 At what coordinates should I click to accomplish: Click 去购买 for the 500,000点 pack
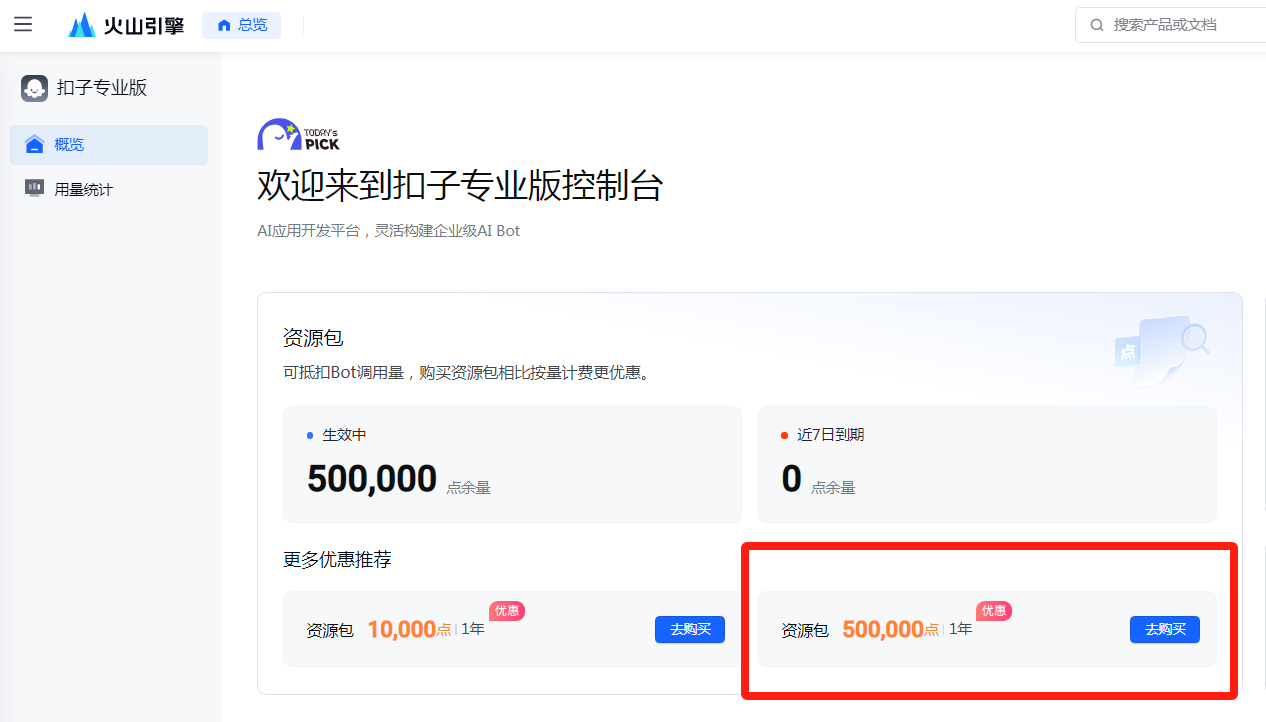click(x=1165, y=630)
